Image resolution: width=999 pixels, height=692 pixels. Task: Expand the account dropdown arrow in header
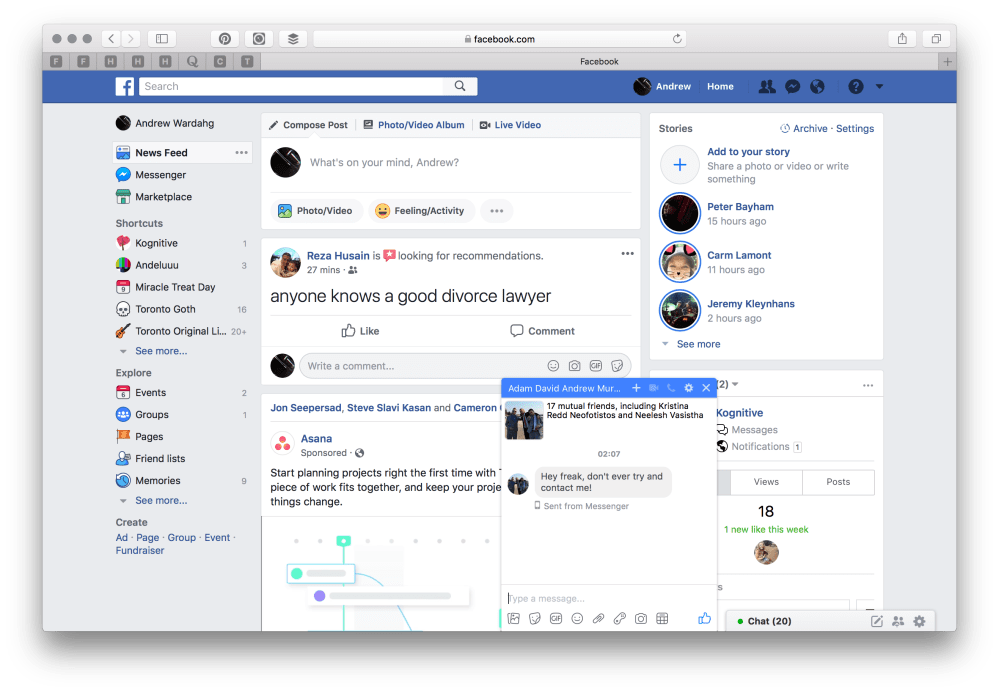(879, 87)
